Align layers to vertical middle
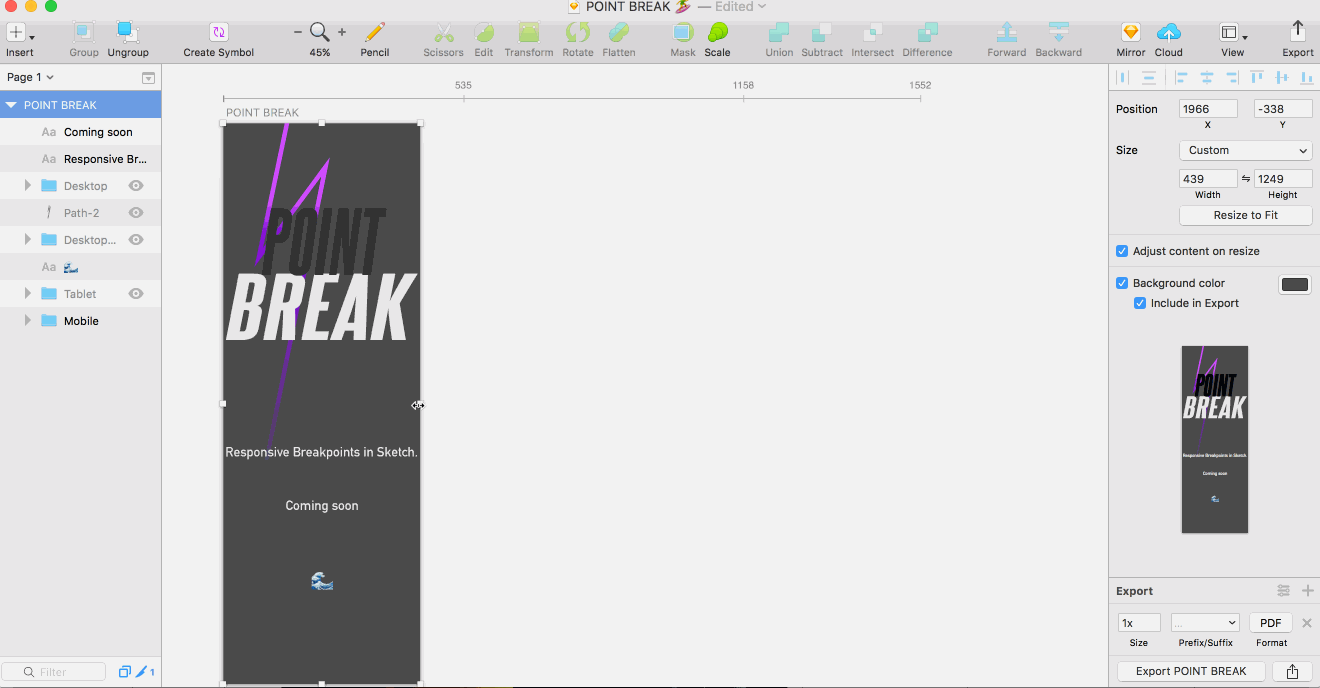The image size is (1320, 688). [1282, 77]
